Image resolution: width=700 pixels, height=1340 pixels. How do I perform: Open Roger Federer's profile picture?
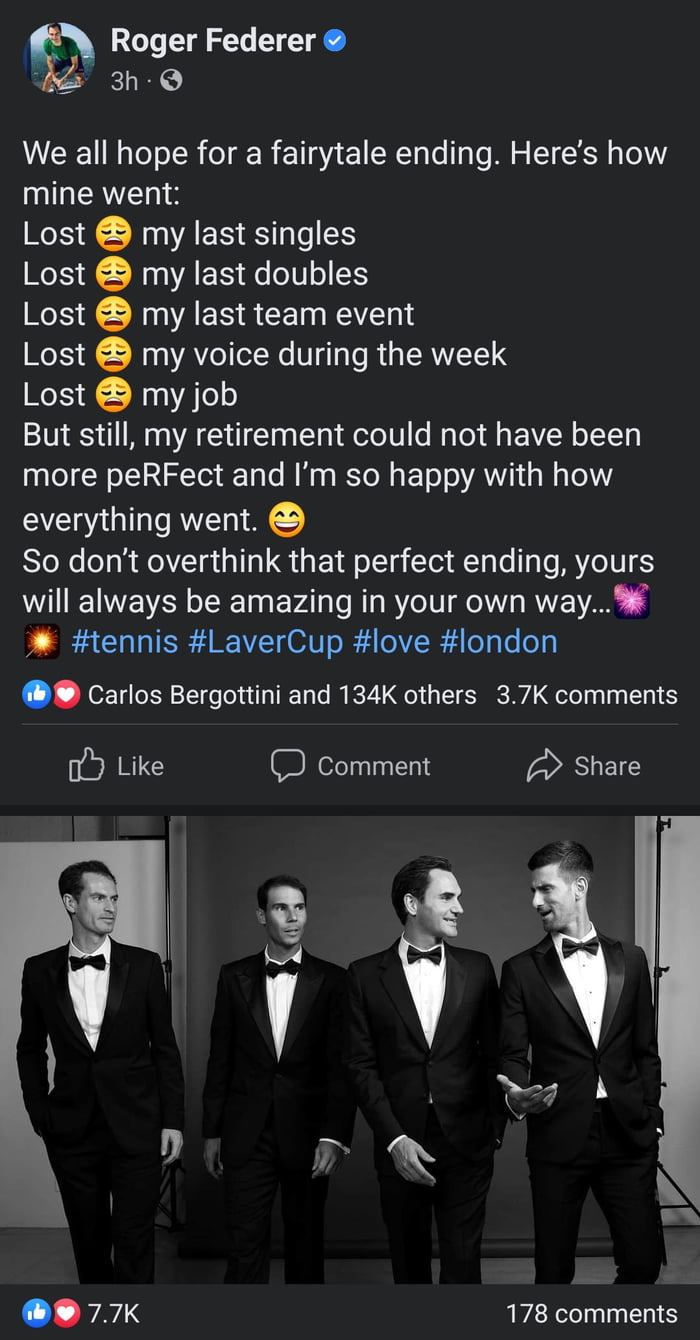click(59, 58)
